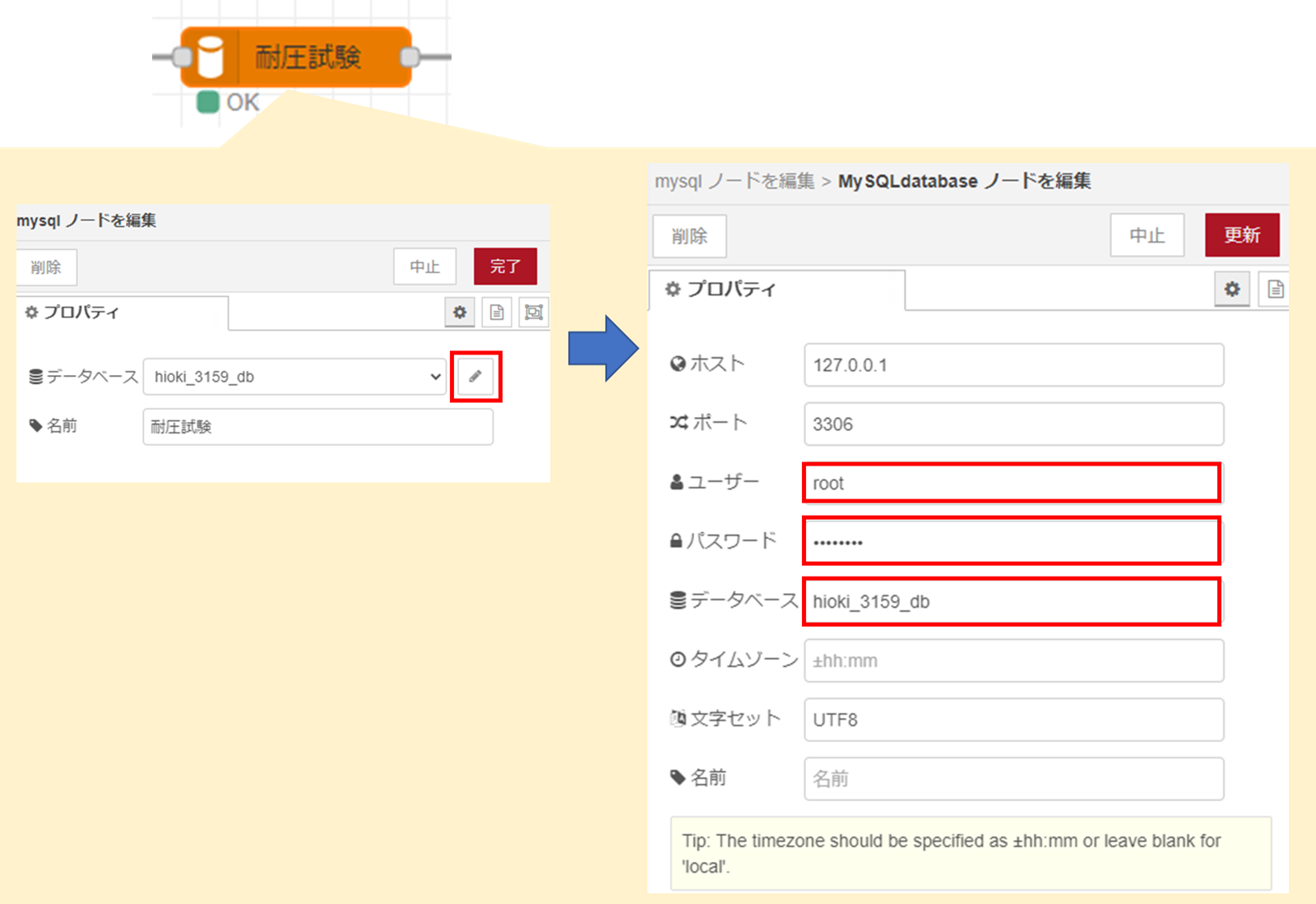1316x904 pixels.
Task: Click the ホスト globe label
Action: pos(707,364)
